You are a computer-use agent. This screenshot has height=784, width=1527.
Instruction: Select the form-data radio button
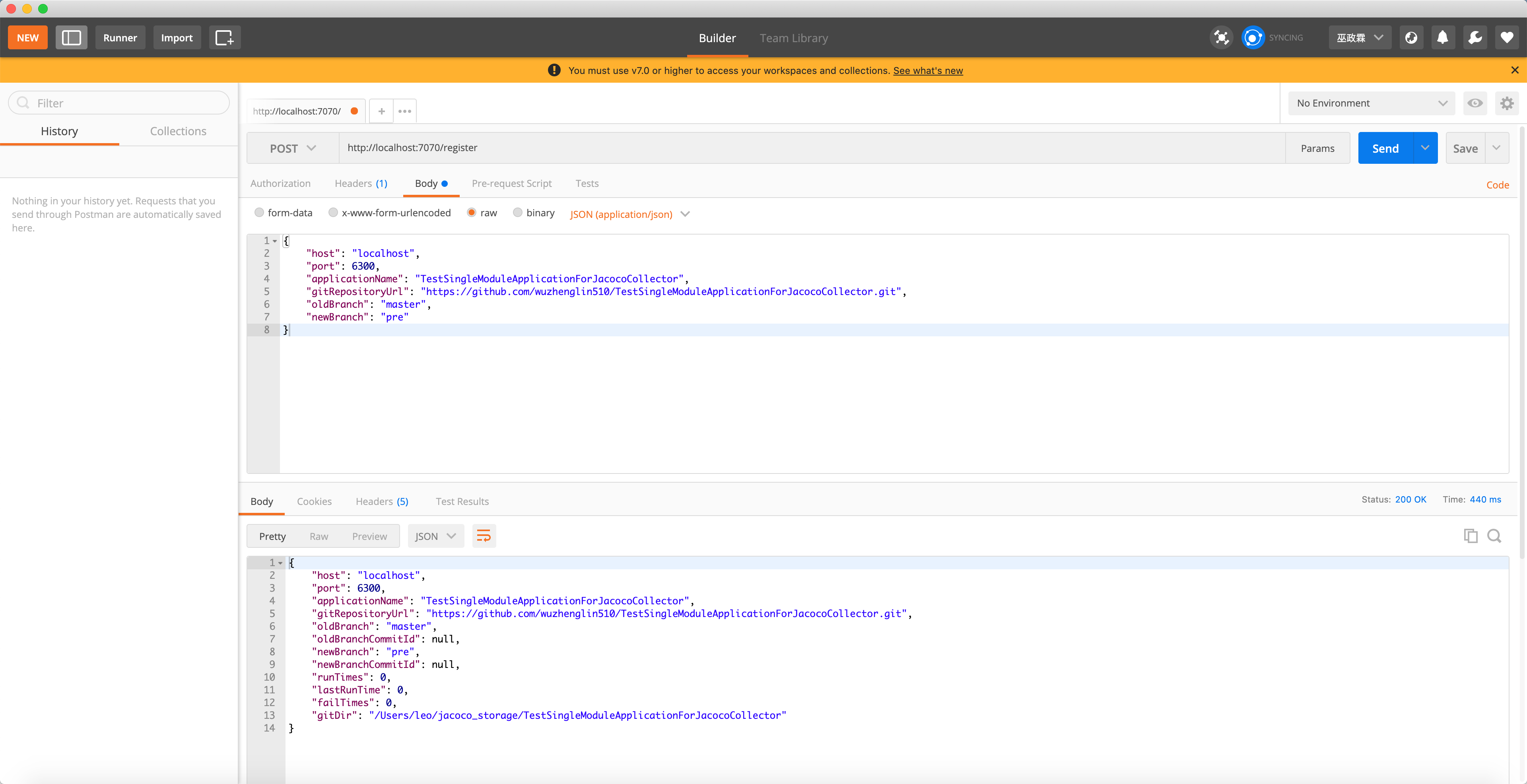click(x=259, y=213)
